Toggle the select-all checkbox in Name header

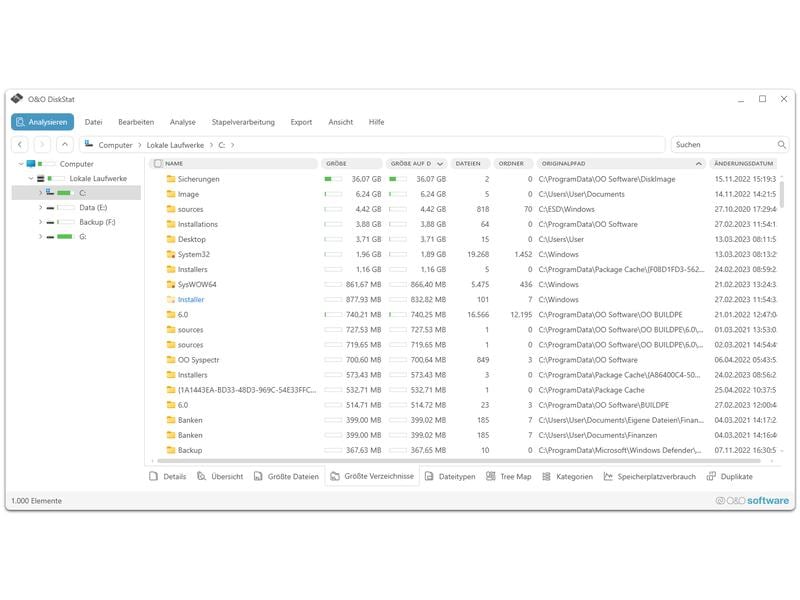pyautogui.click(x=158, y=164)
